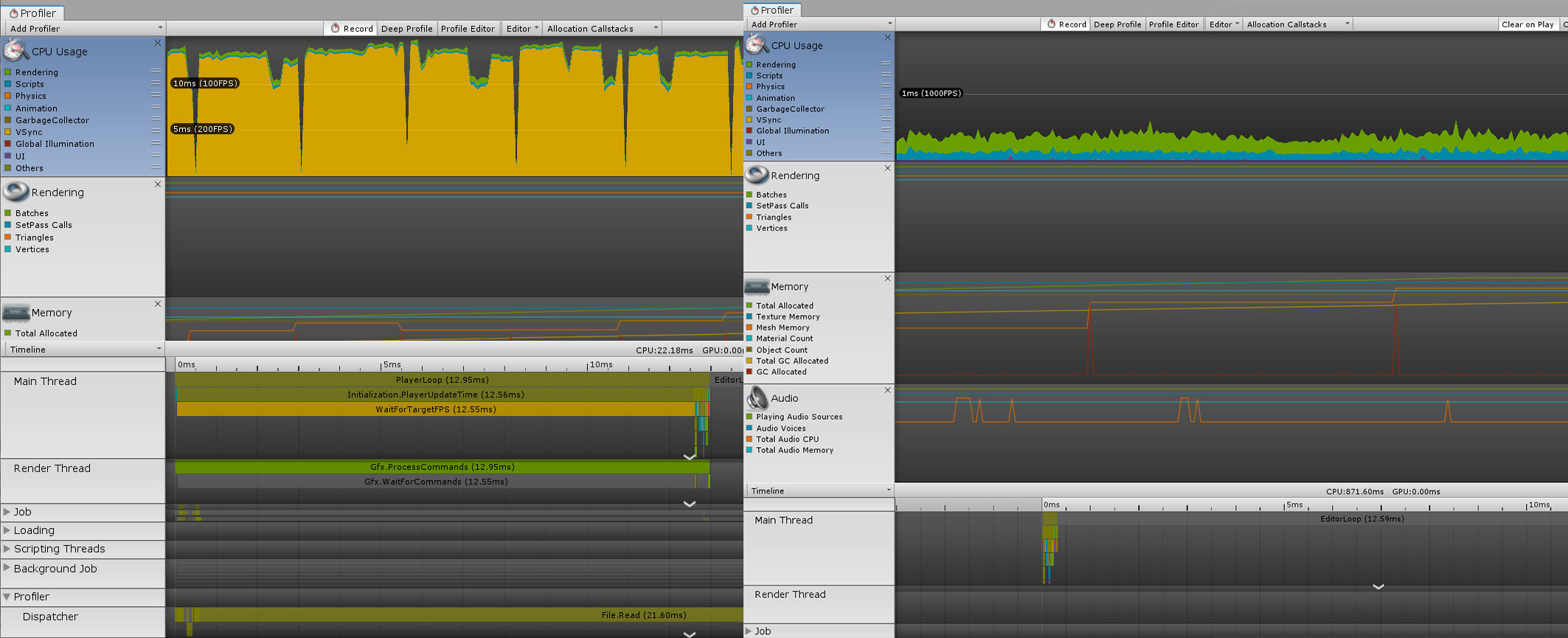Select the Gfx.ProcessCommands (12.95ms) bar
Screen dimensions: 1568x638
pyautogui.click(x=443, y=467)
